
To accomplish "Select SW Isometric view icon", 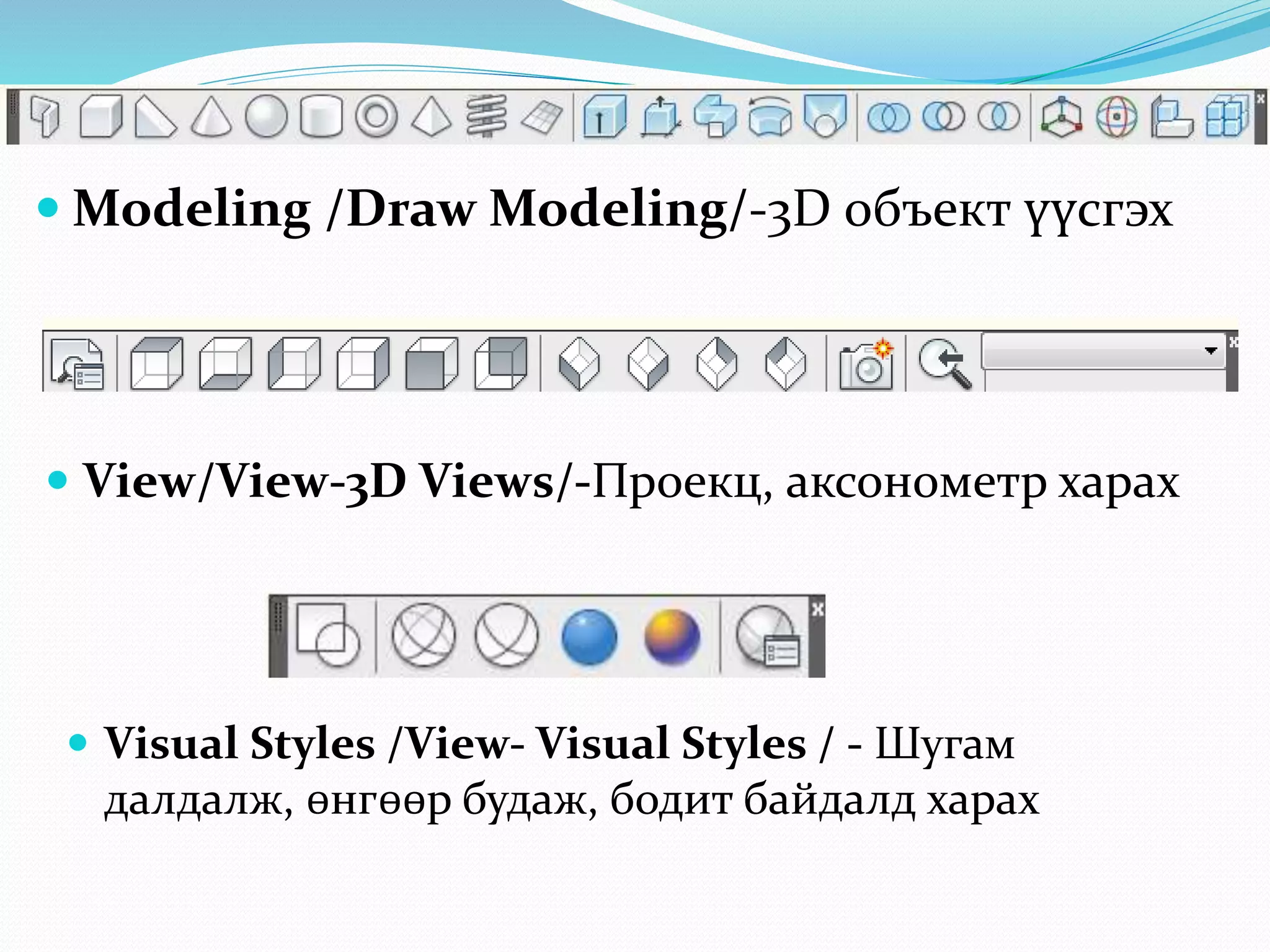I will pos(579,363).
